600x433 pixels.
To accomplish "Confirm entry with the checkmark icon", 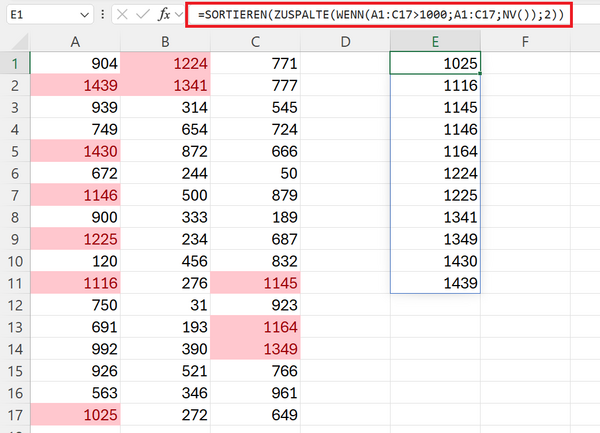I will click(x=143, y=15).
